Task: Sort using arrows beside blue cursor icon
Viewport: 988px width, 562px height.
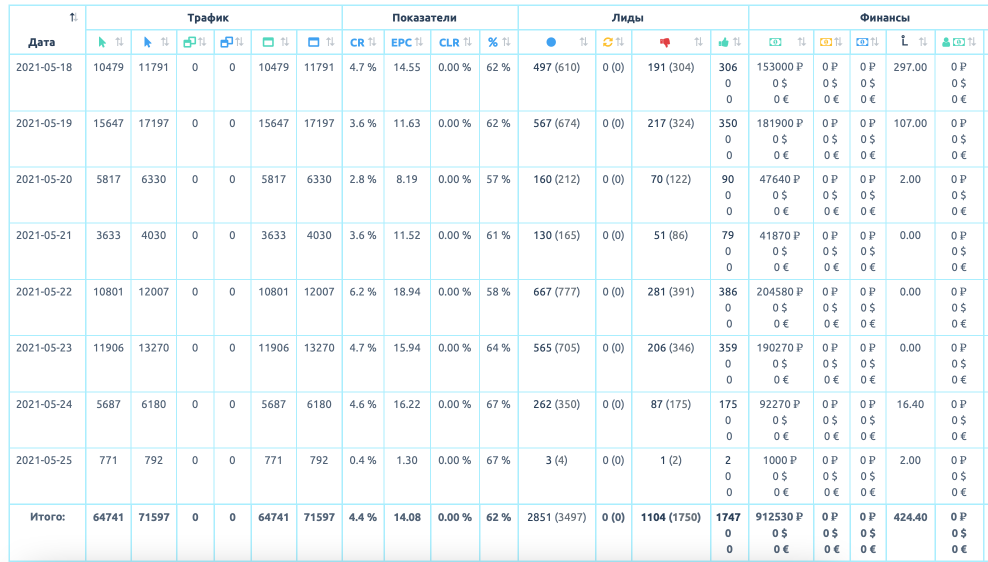Action: pos(165,42)
